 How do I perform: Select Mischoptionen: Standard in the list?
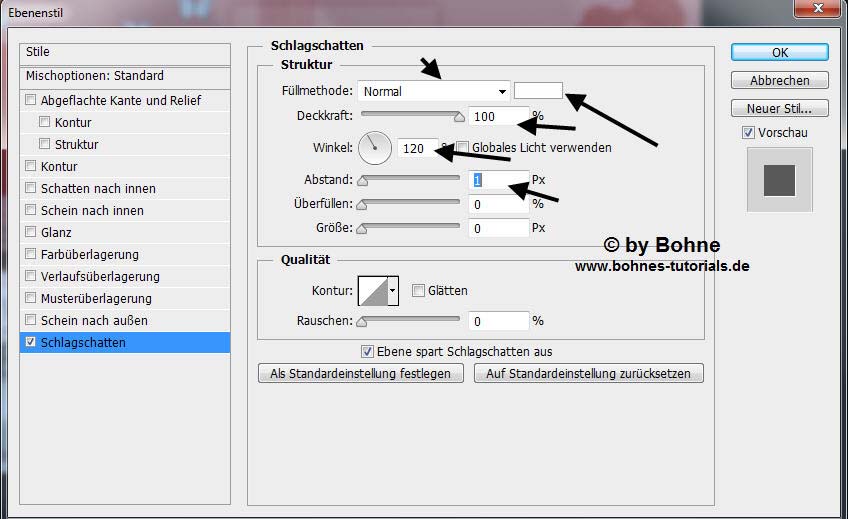pyautogui.click(x=95, y=76)
